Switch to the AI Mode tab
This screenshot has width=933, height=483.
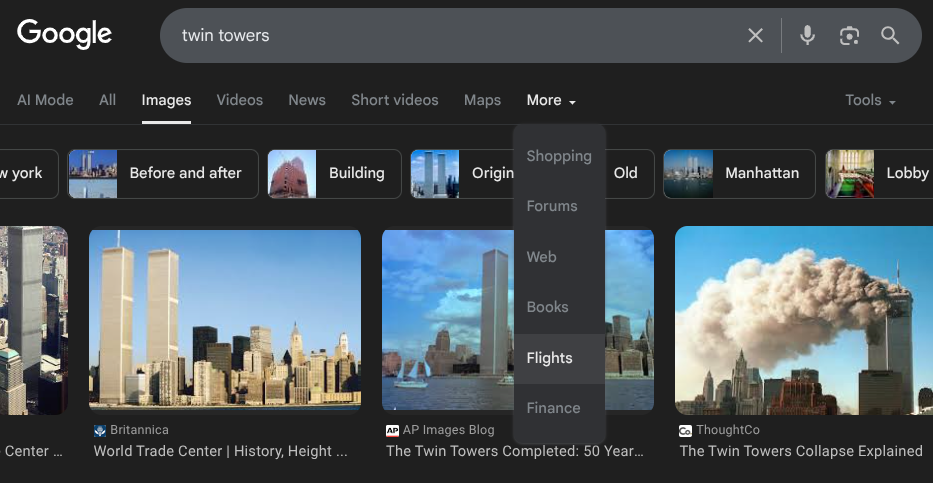coord(45,100)
